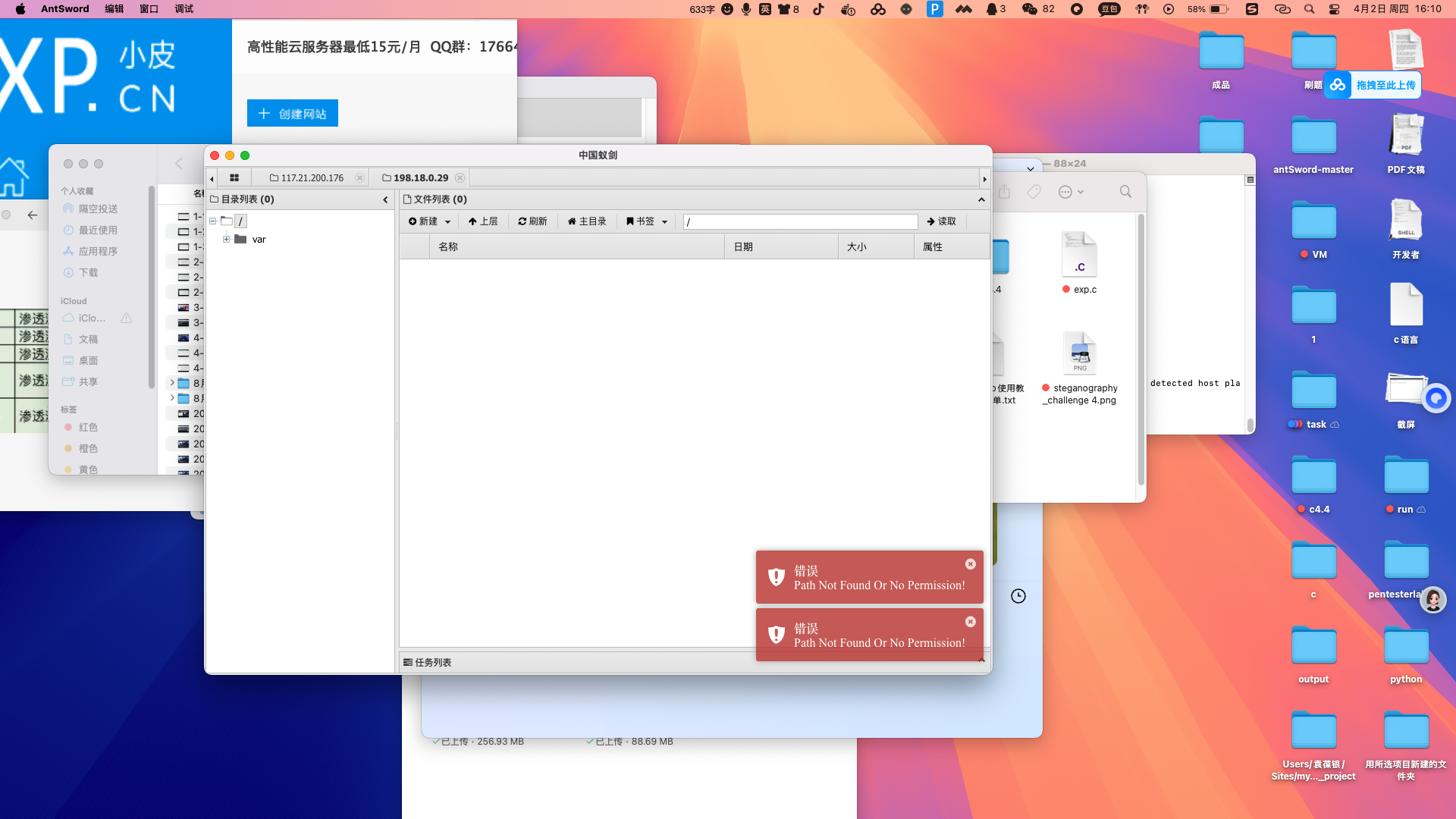Close the 198.18.0.29 tab

click(460, 177)
